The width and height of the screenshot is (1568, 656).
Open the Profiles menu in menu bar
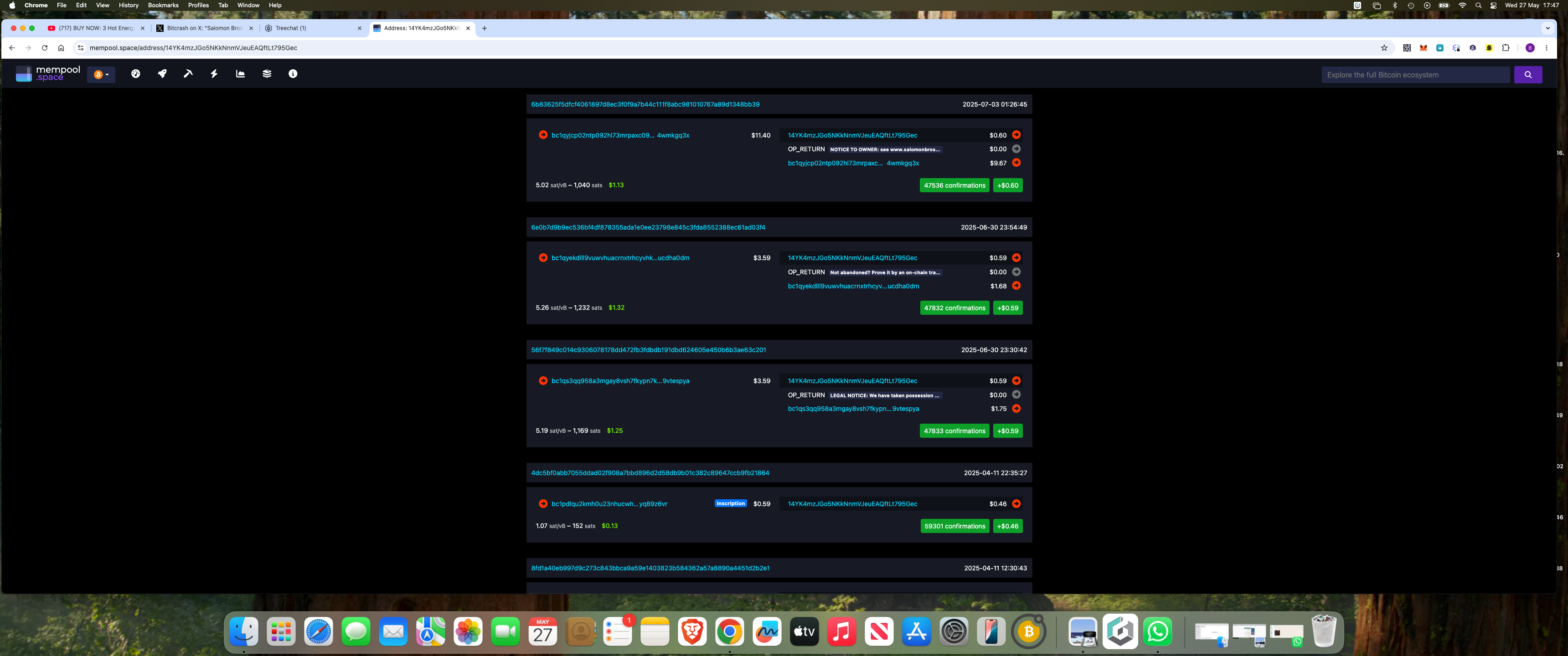tap(198, 5)
